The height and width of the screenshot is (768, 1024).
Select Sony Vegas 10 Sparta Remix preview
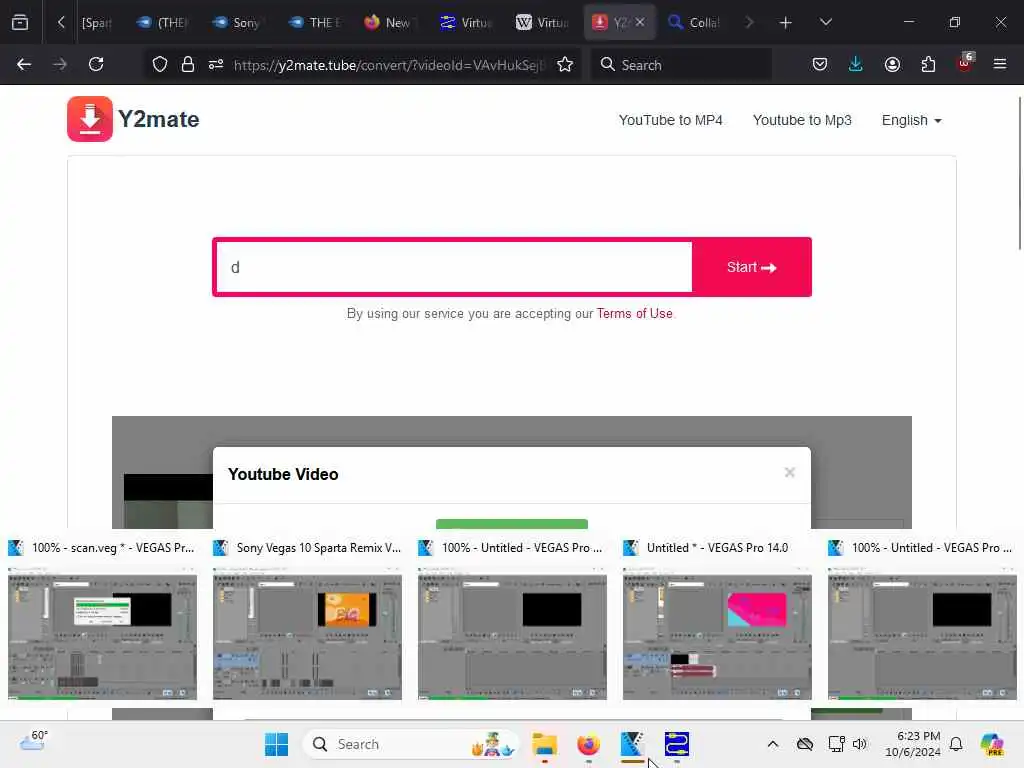pos(307,618)
